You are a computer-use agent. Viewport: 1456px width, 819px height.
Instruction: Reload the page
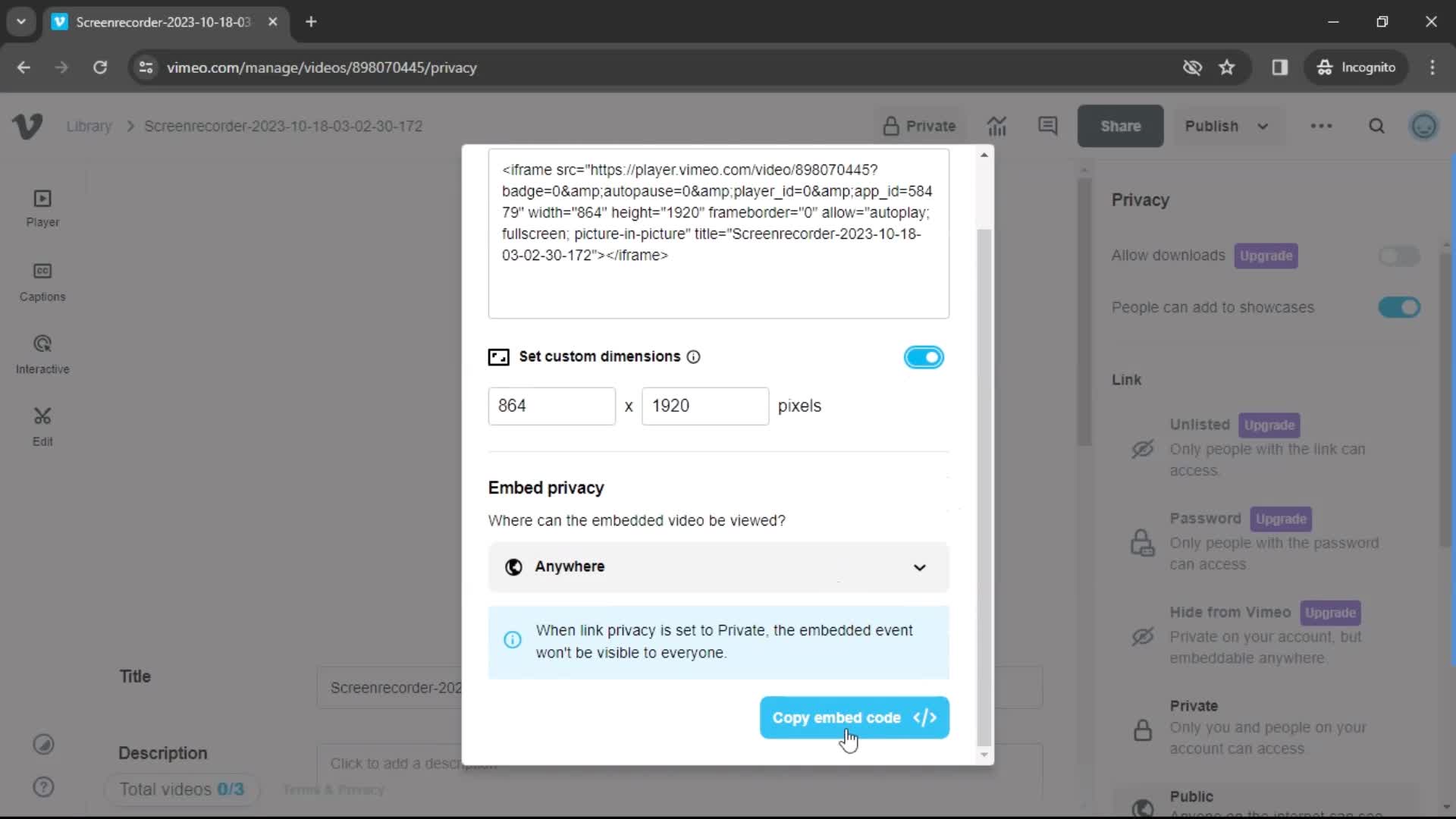[100, 67]
